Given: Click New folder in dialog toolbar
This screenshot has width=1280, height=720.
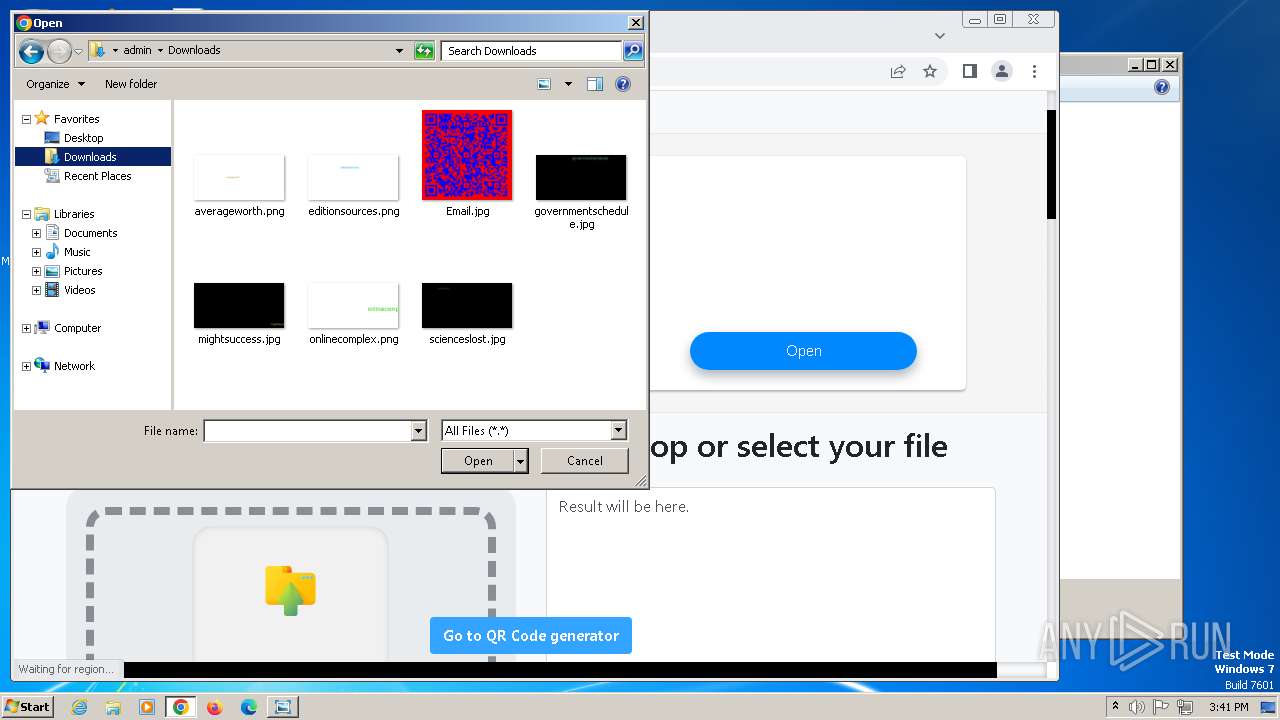Looking at the screenshot, I should 131,84.
